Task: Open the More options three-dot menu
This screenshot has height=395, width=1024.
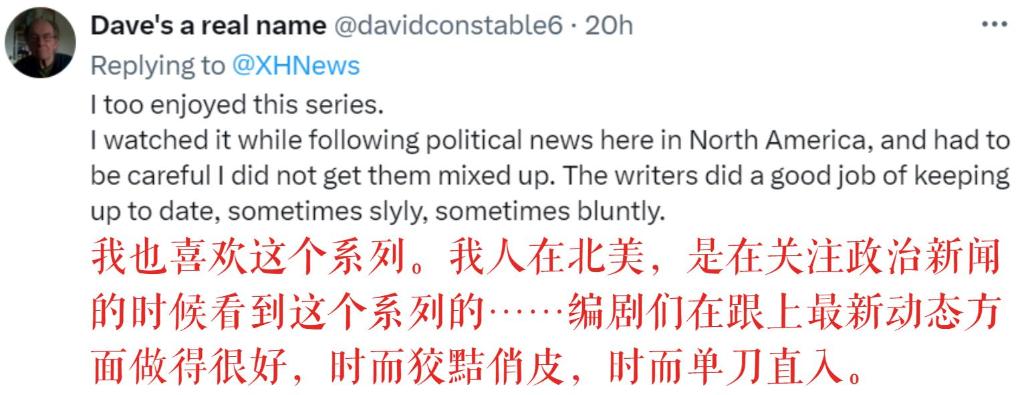Action: tap(994, 24)
